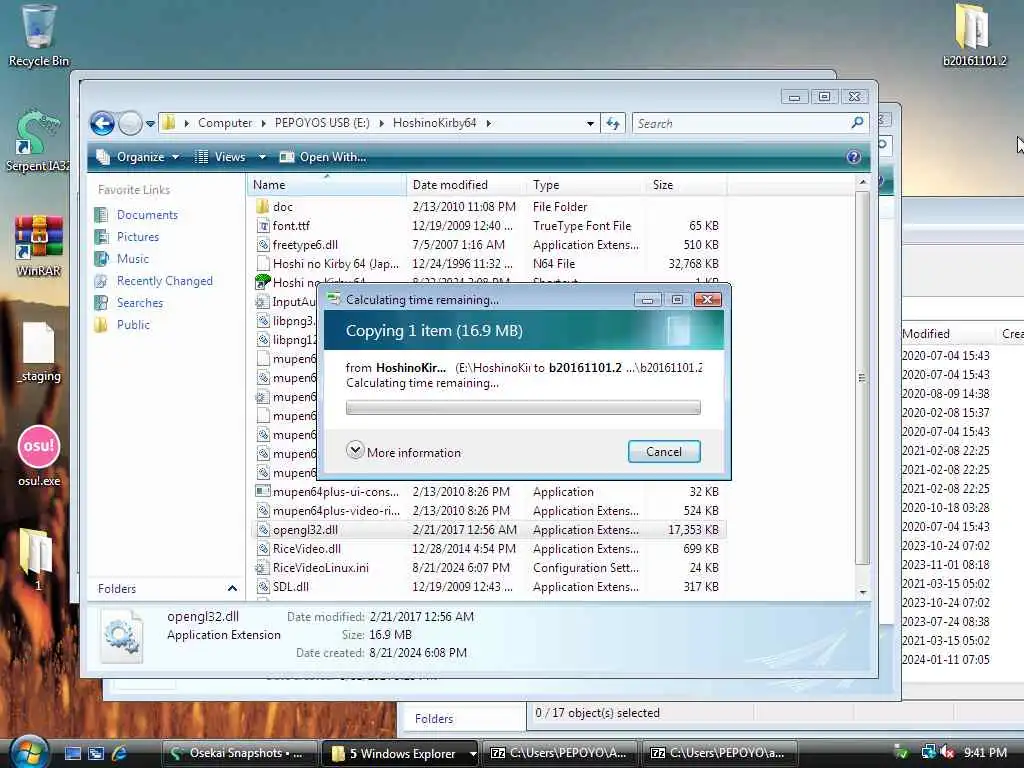Open Recently Changed favorite link
1024x768 pixels.
[x=165, y=281]
